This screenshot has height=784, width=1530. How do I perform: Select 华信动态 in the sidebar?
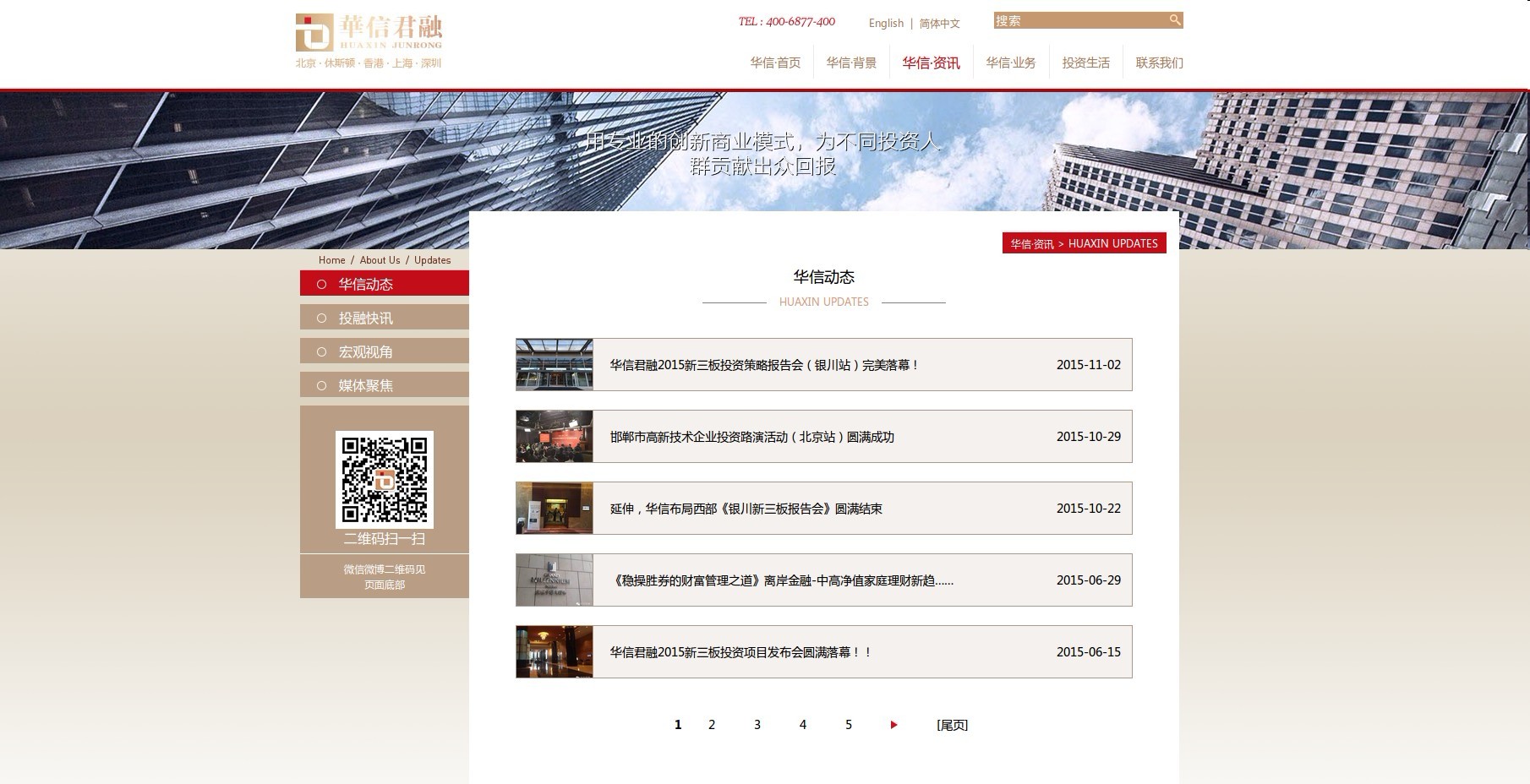point(385,283)
